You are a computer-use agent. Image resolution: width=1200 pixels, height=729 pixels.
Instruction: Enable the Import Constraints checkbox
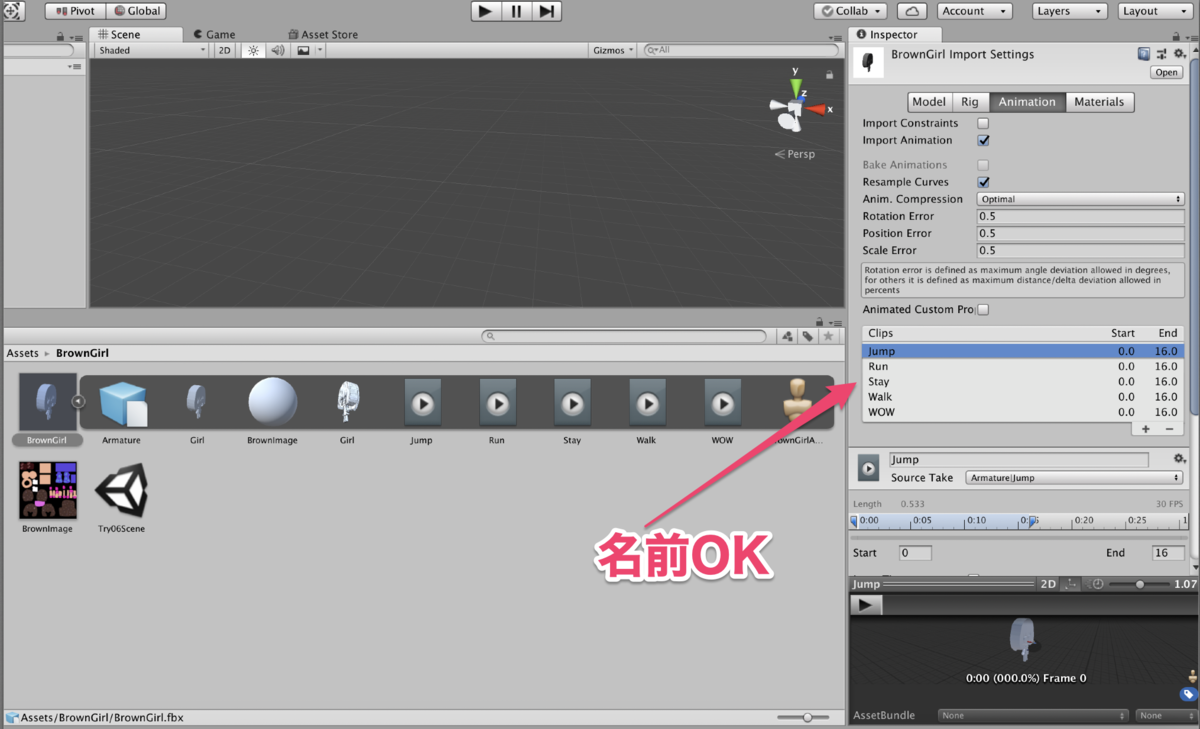pyautogui.click(x=983, y=123)
